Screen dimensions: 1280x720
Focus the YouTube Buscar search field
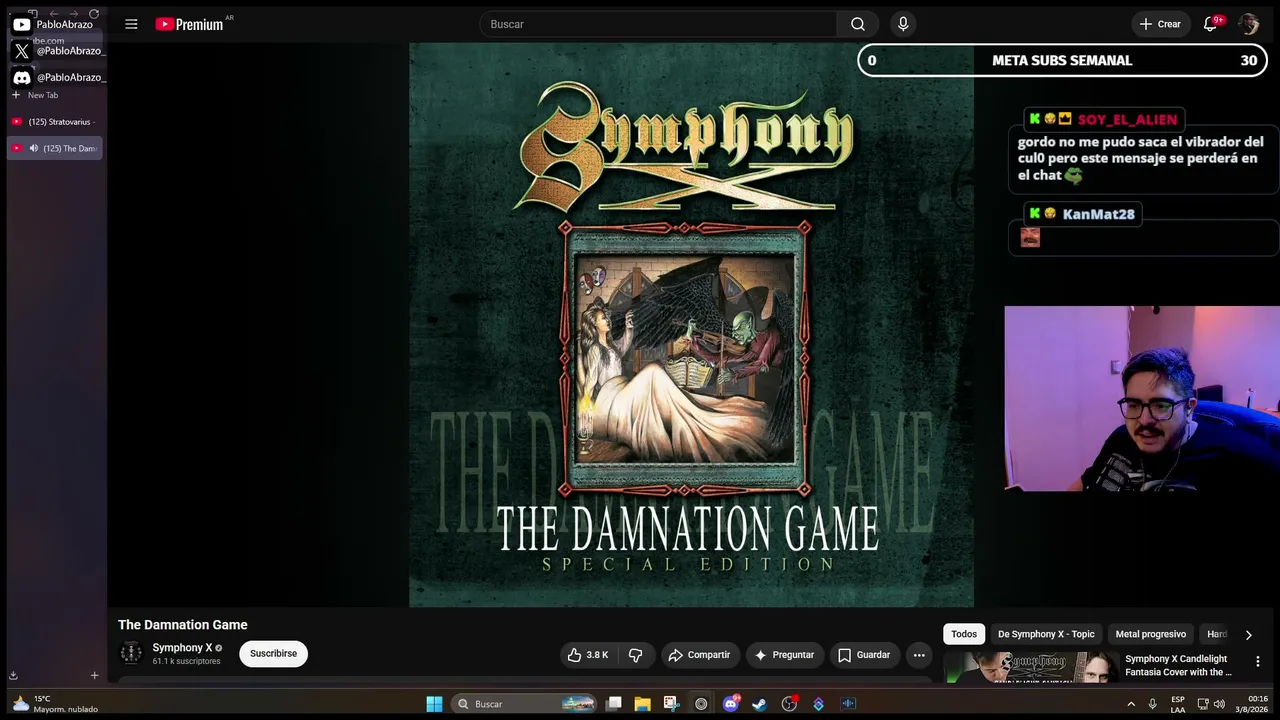coord(658,24)
